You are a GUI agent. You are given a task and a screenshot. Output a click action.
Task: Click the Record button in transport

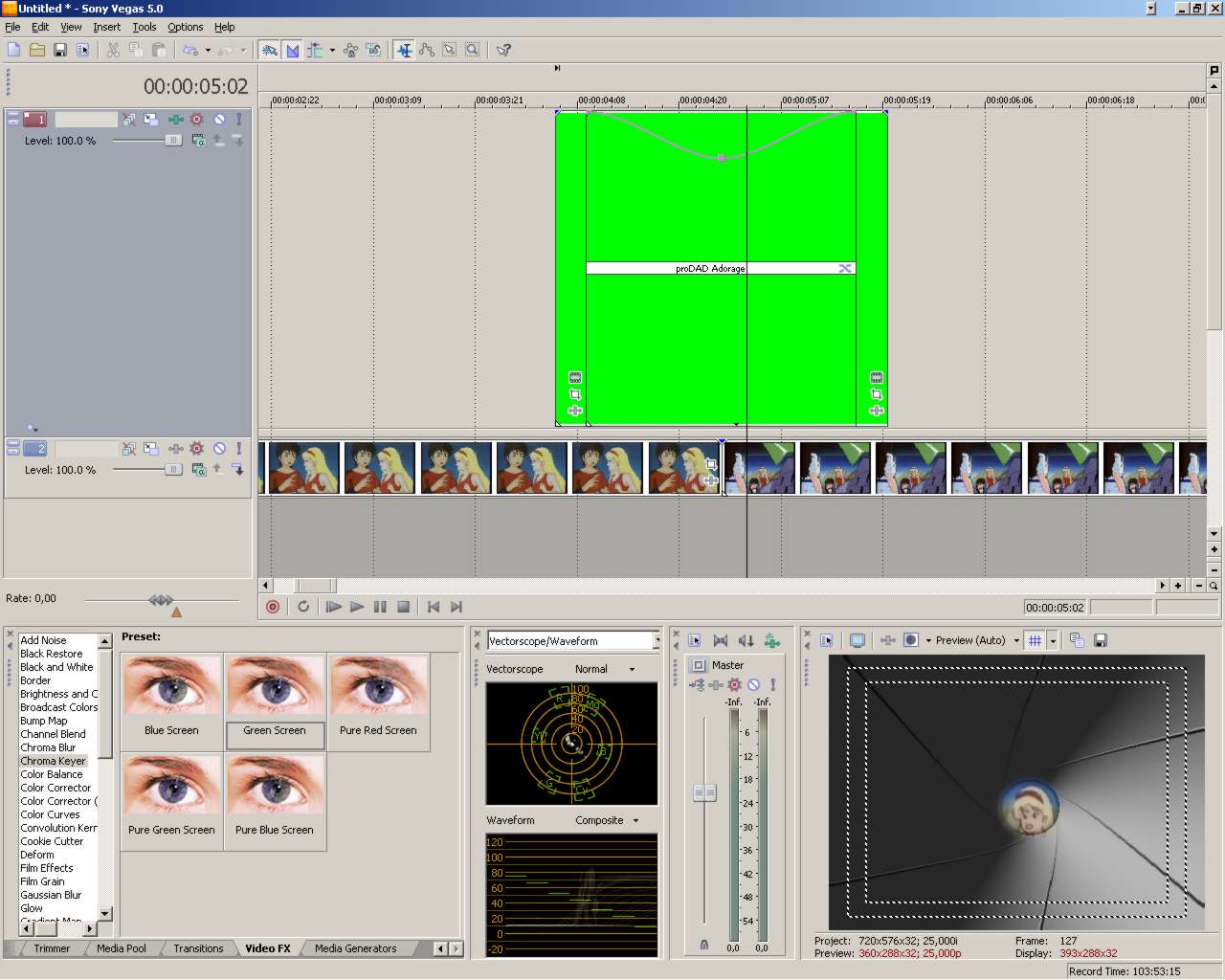pos(273,607)
